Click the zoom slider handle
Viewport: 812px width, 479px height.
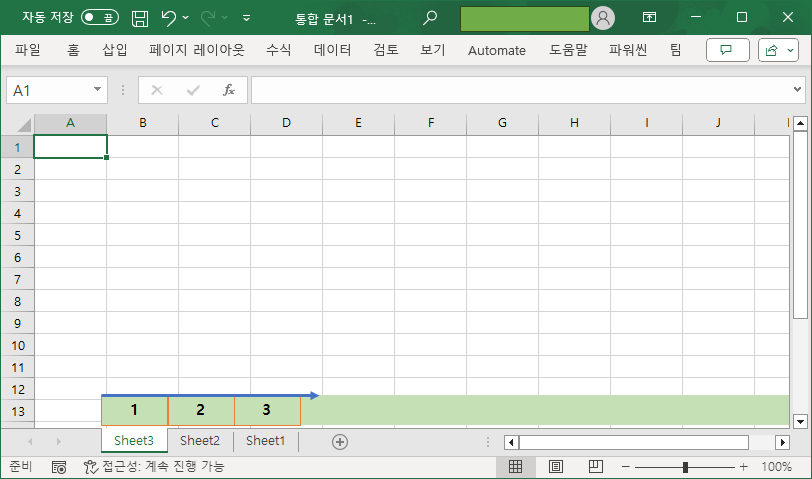pyautogui.click(x=685, y=467)
